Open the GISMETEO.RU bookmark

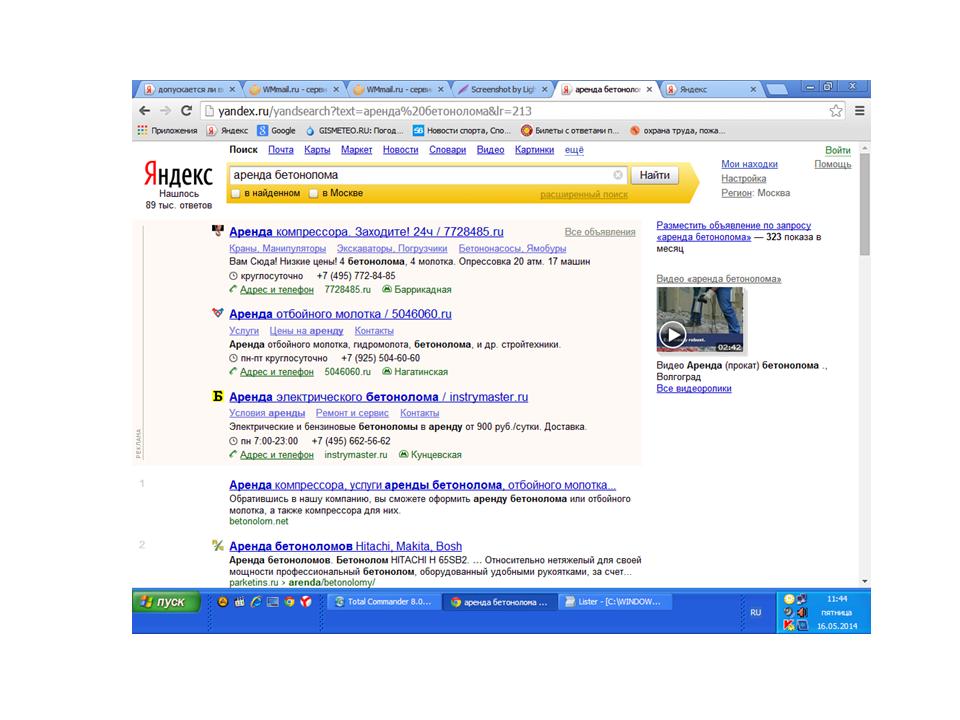click(x=354, y=130)
